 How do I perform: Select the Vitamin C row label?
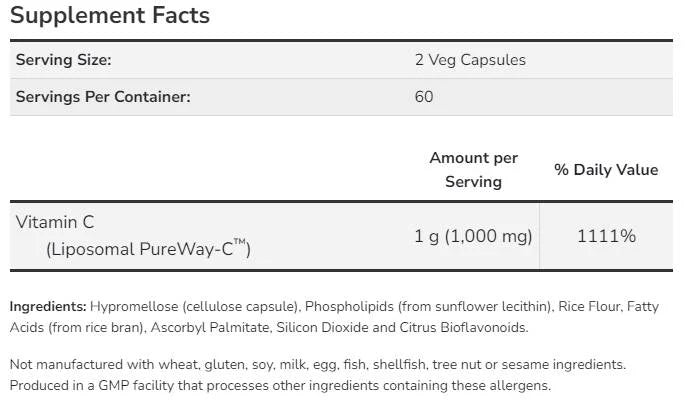pyautogui.click(x=55, y=222)
